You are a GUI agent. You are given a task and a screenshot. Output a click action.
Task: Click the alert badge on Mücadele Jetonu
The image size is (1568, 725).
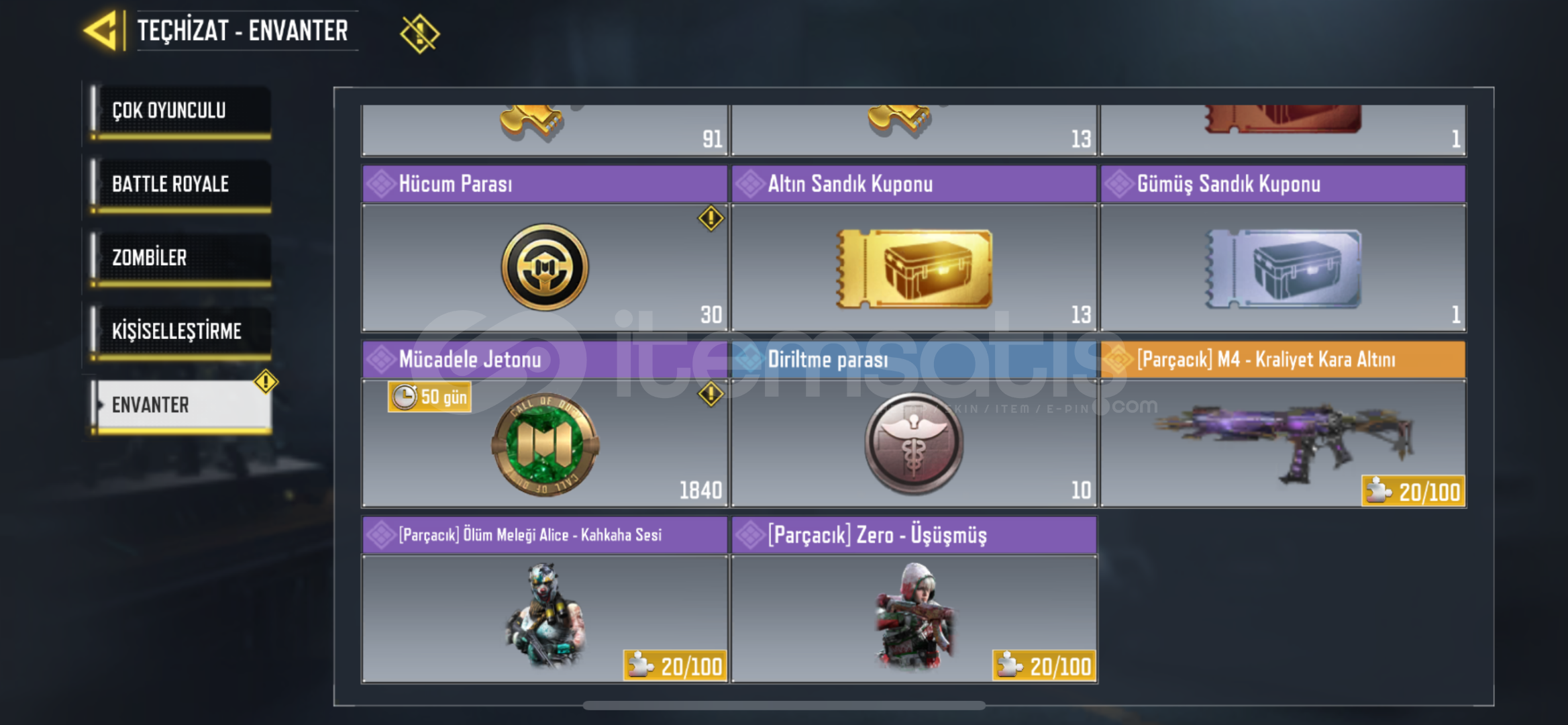pyautogui.click(x=711, y=394)
